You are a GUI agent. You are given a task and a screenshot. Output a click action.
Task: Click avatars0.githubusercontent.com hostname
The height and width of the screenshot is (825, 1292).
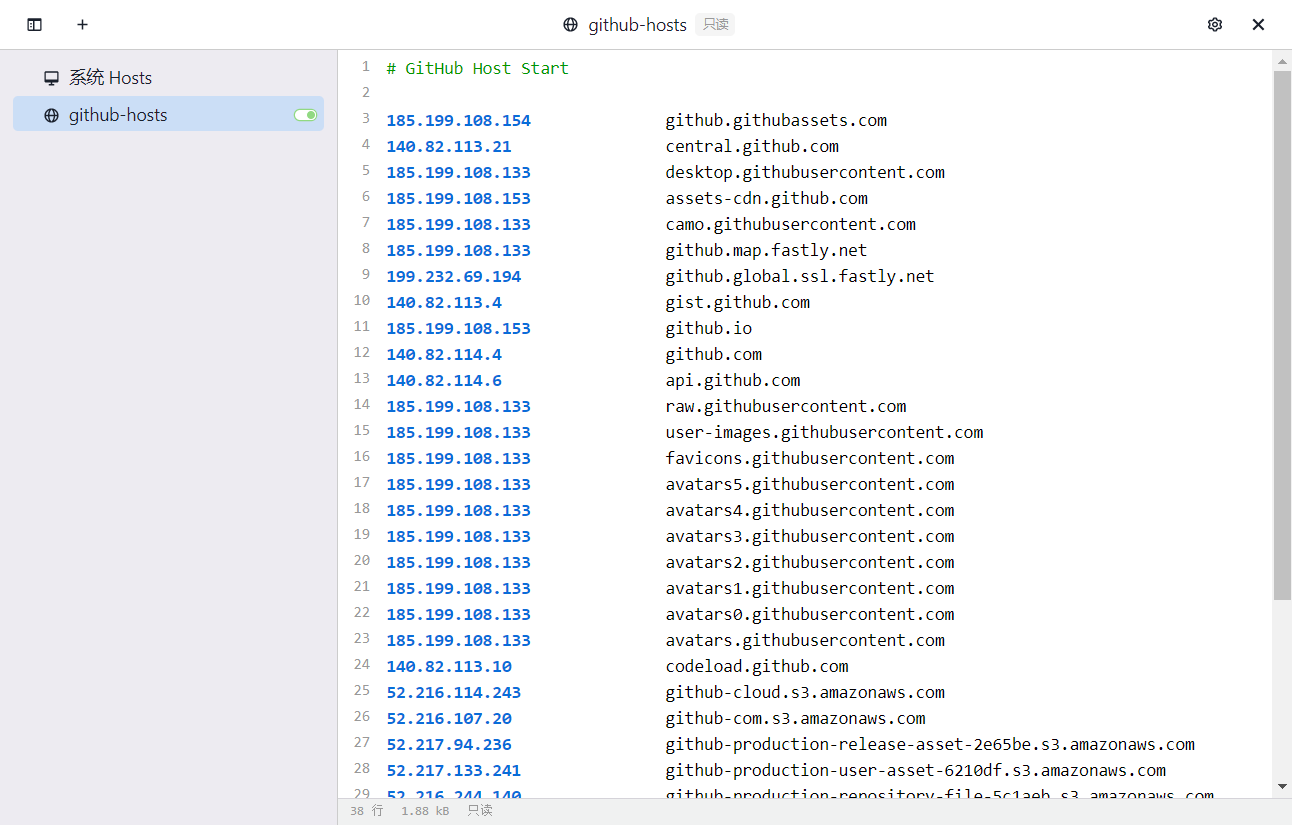[x=810, y=614]
